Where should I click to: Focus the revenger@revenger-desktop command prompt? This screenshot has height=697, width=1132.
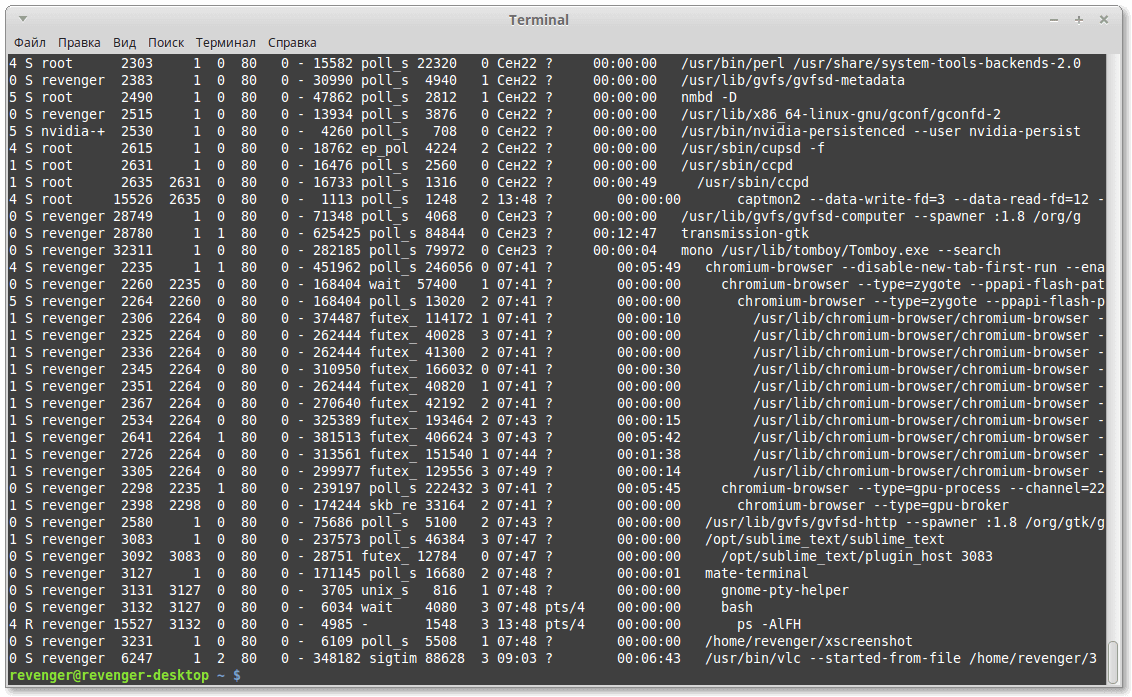tap(125, 675)
